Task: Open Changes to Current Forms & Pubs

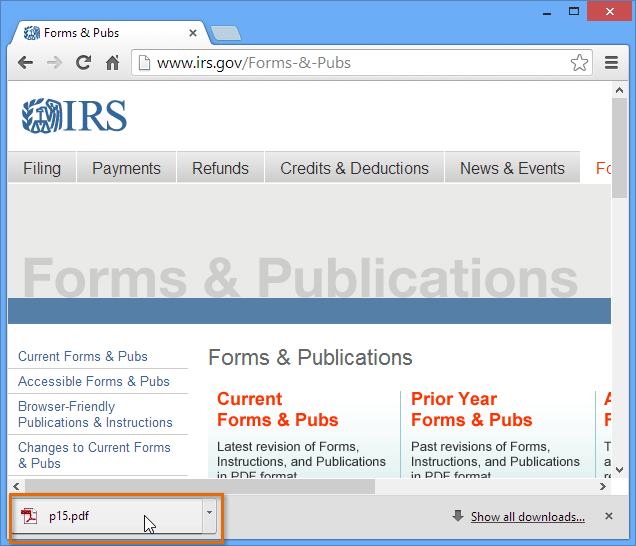Action: pyautogui.click(x=95, y=455)
